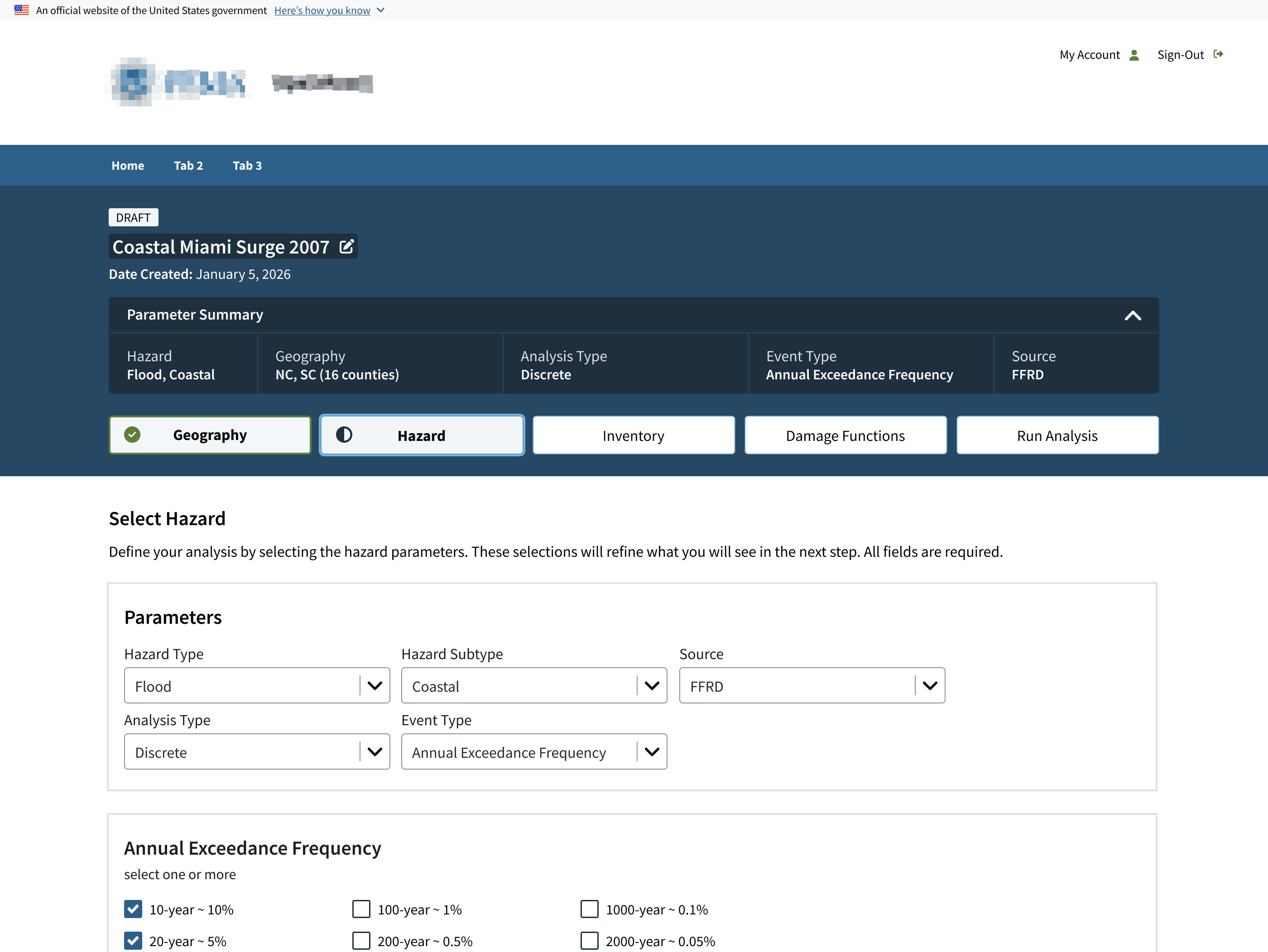Check the 1000-year ~ 0.1% checkbox
The height and width of the screenshot is (952, 1268).
[x=589, y=909]
